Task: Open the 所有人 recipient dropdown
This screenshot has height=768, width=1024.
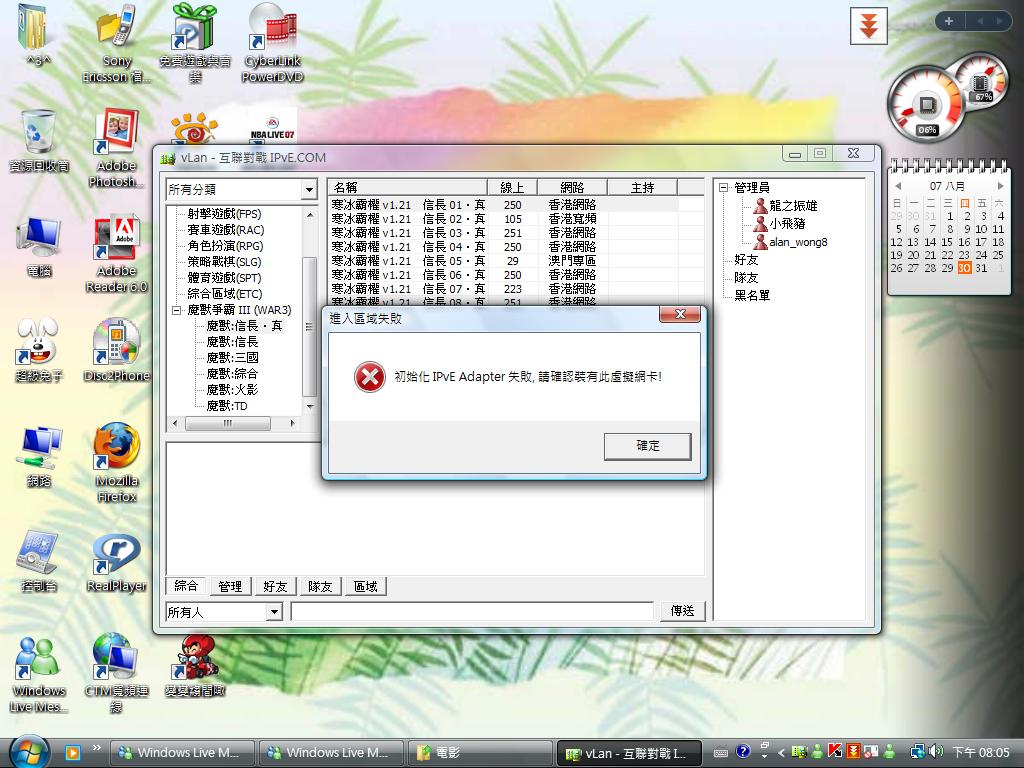Action: [222, 611]
